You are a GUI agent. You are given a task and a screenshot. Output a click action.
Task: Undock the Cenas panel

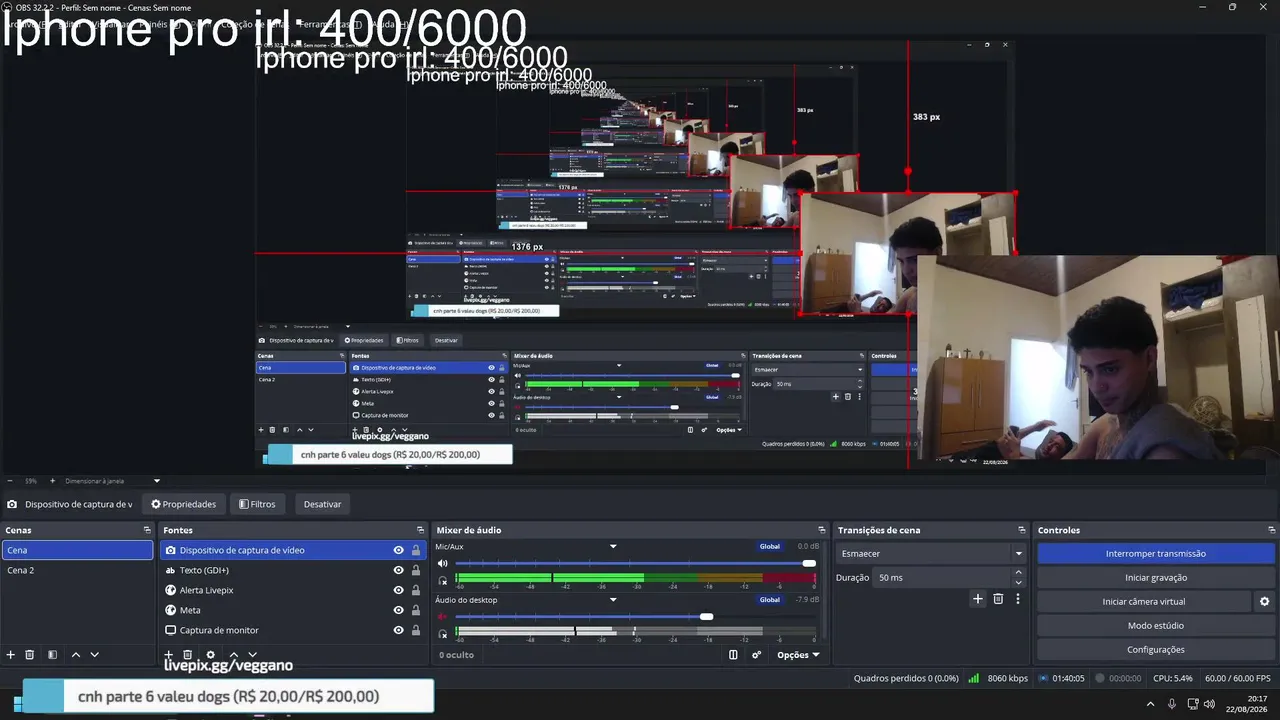(147, 530)
